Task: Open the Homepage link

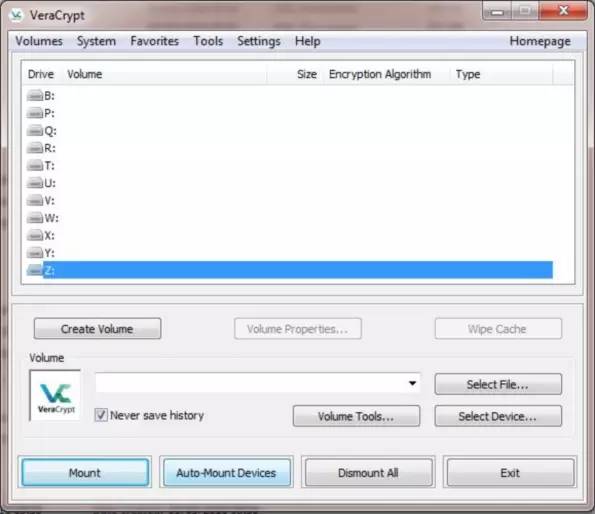Action: (x=540, y=41)
